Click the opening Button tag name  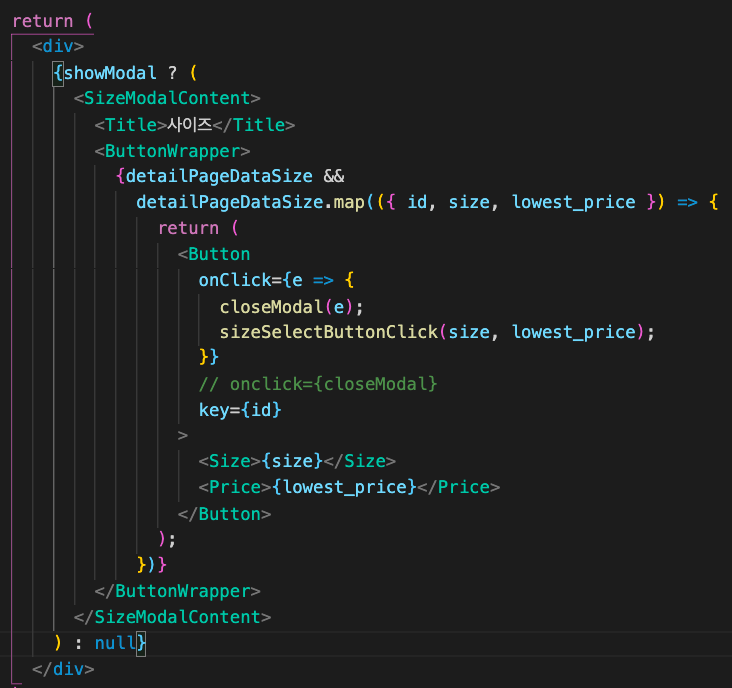pyautogui.click(x=219, y=254)
